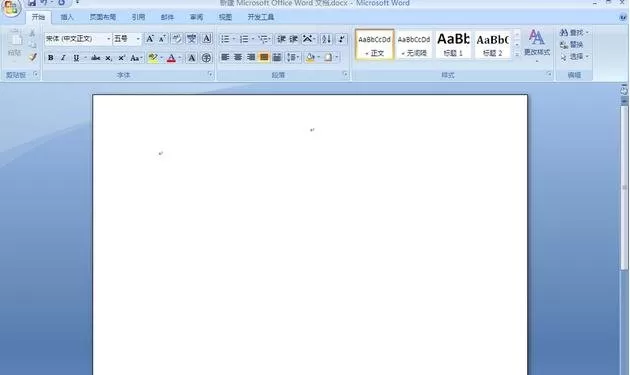Open Asian layout options
630x375 pixels.
(308, 39)
